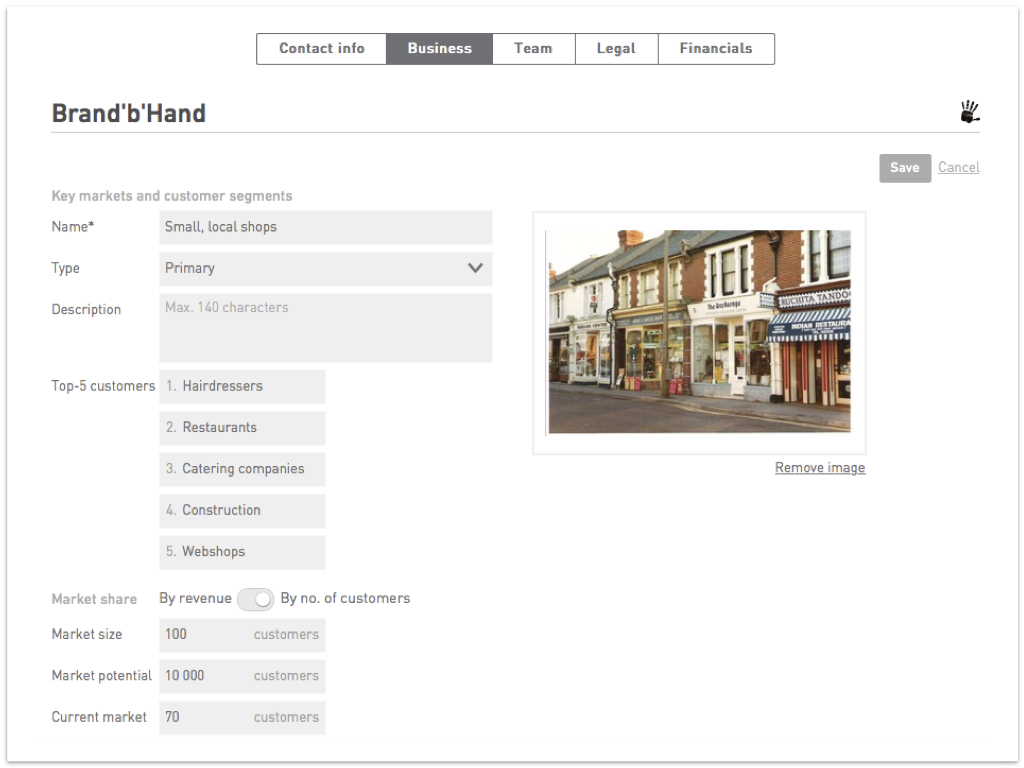
Task: Click Key markets and customer segments heading
Action: [172, 196]
